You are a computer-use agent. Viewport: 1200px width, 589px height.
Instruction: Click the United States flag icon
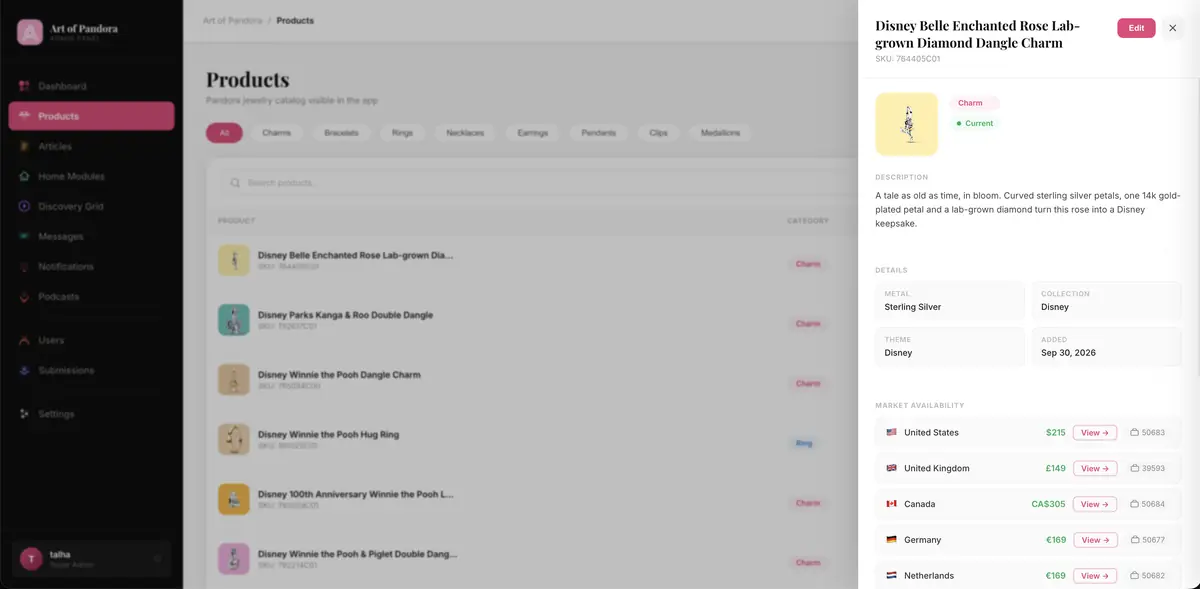pyautogui.click(x=891, y=433)
